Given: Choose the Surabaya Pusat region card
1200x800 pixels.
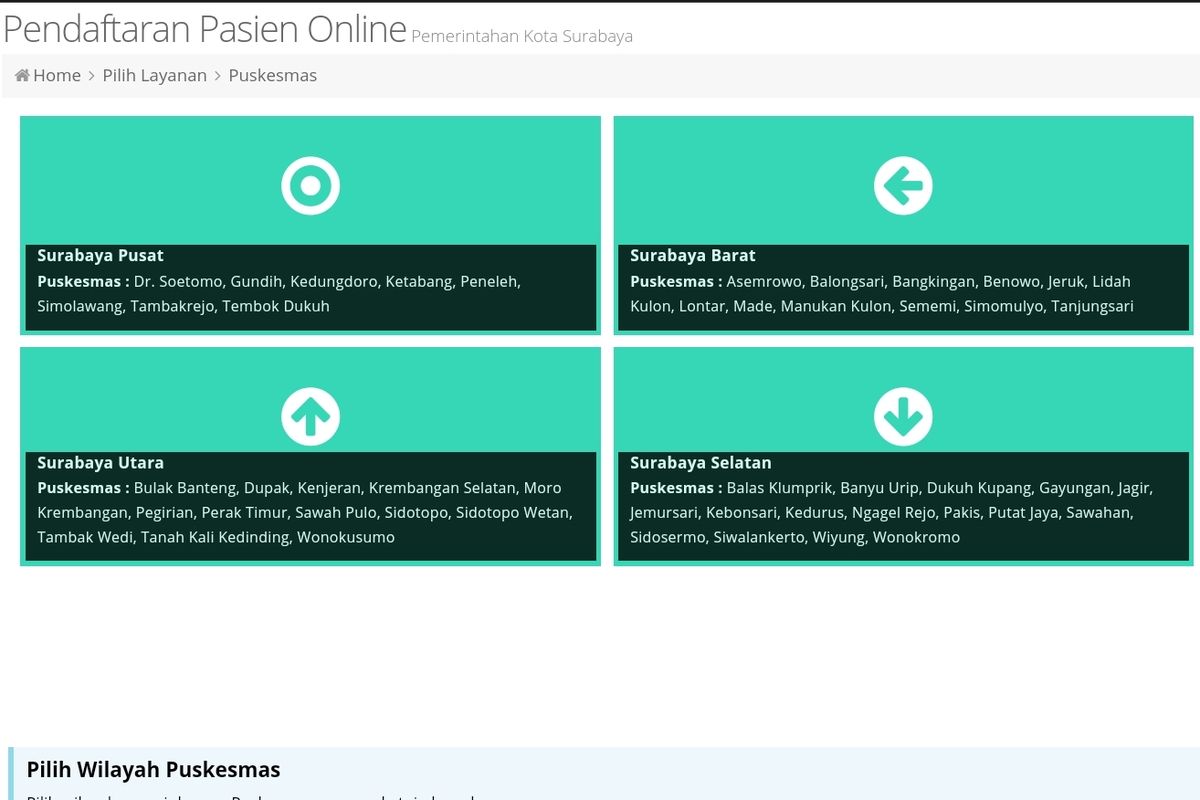Looking at the screenshot, I should tap(310, 224).
